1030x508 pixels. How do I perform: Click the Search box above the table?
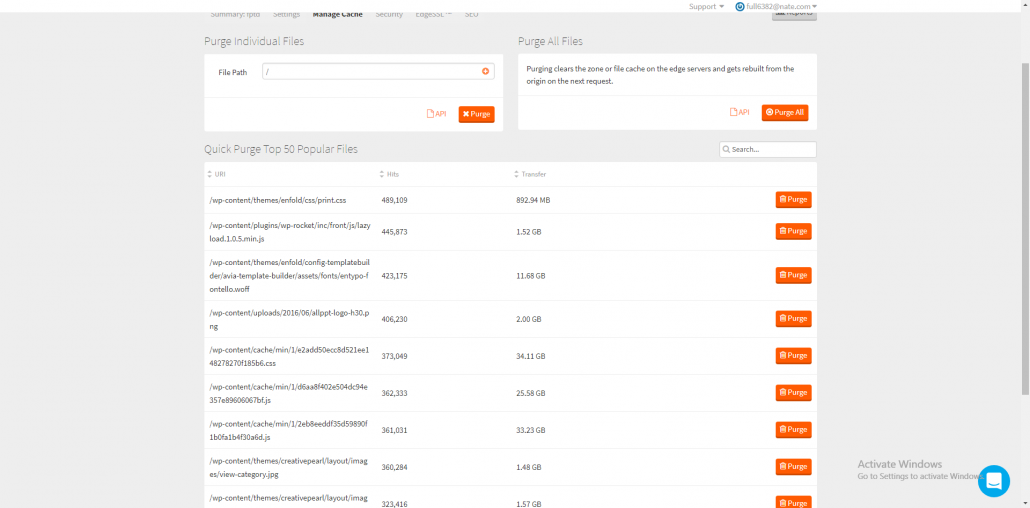768,149
